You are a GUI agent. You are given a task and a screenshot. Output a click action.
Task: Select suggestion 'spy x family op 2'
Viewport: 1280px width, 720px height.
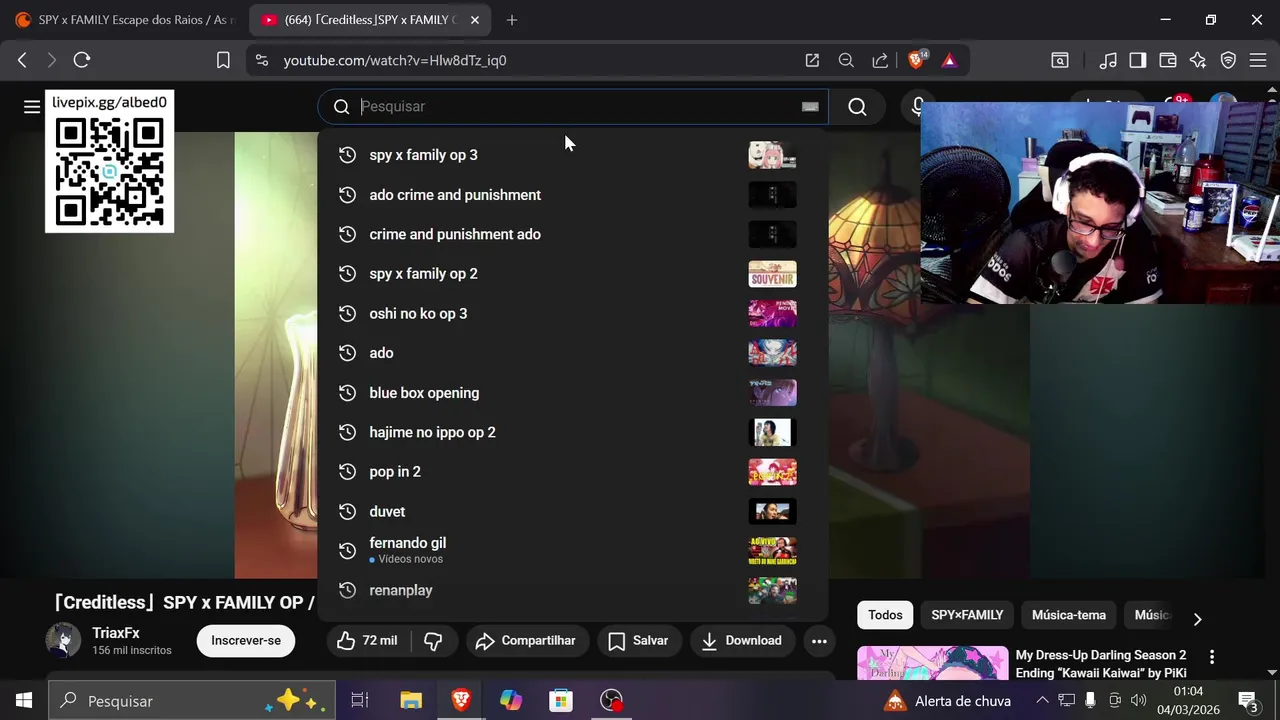click(572, 274)
